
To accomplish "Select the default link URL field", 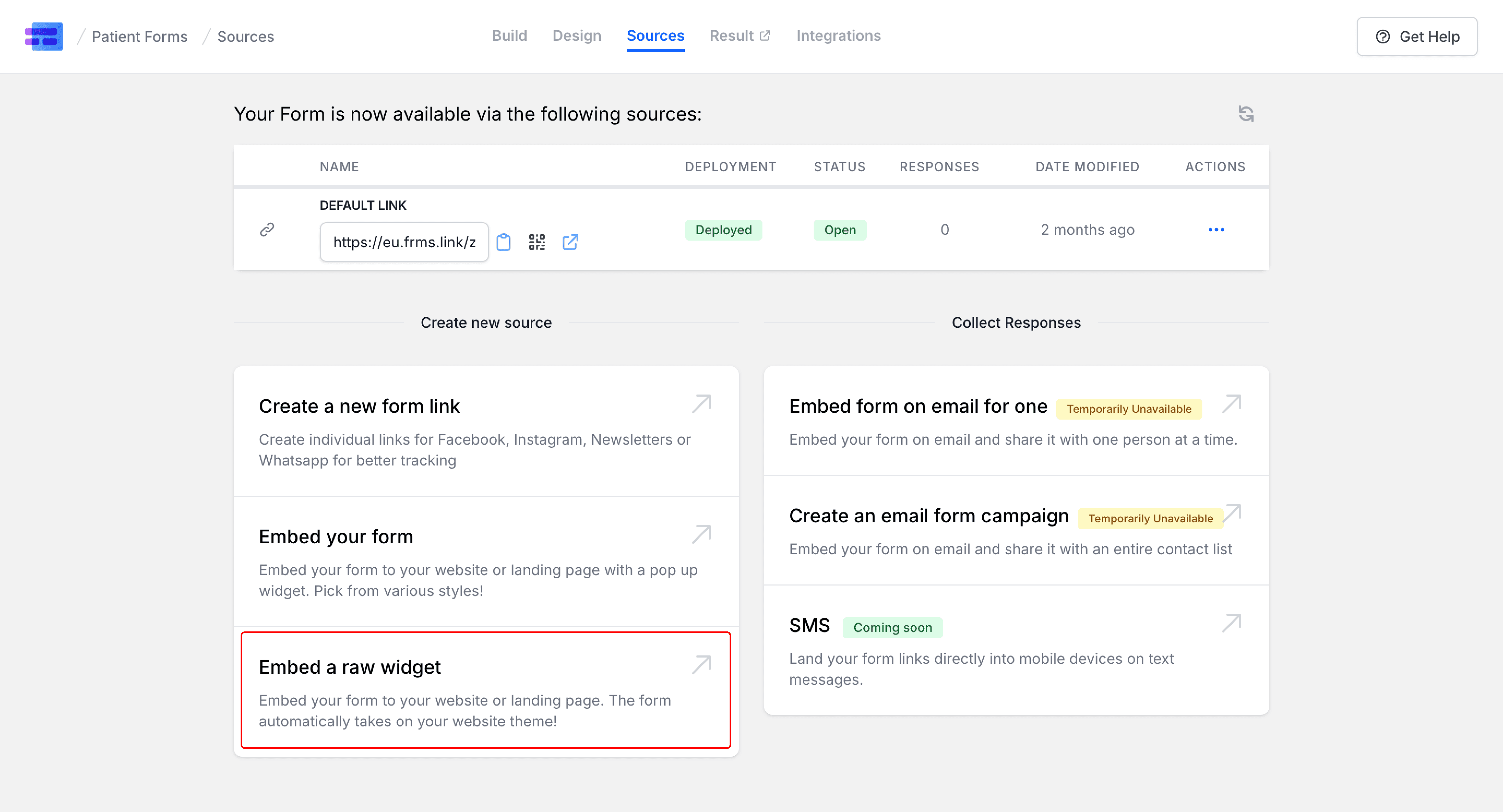I will coord(404,242).
